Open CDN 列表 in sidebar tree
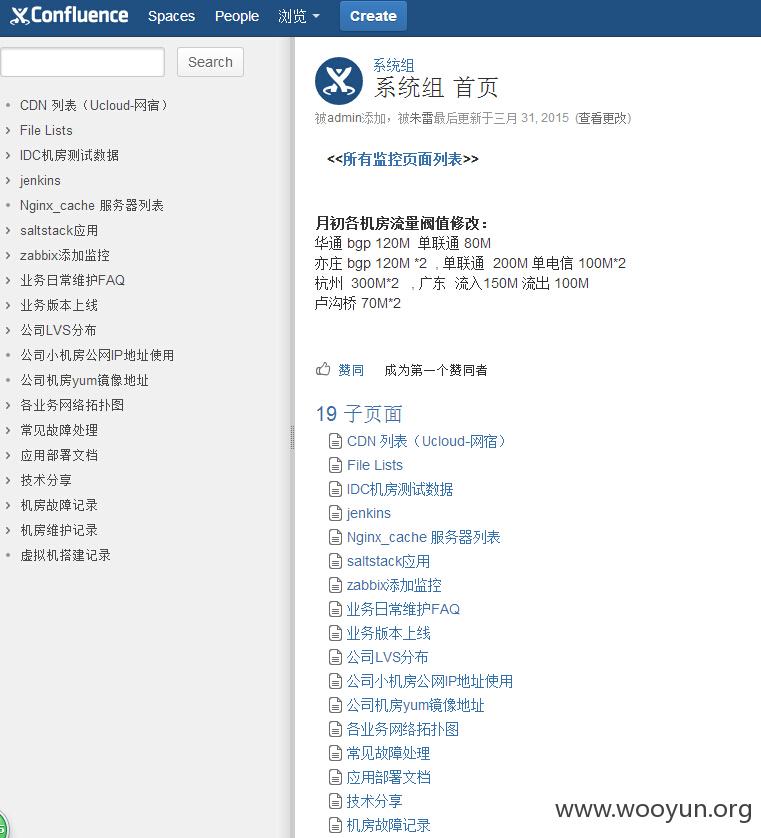This screenshot has width=761, height=838. (94, 105)
